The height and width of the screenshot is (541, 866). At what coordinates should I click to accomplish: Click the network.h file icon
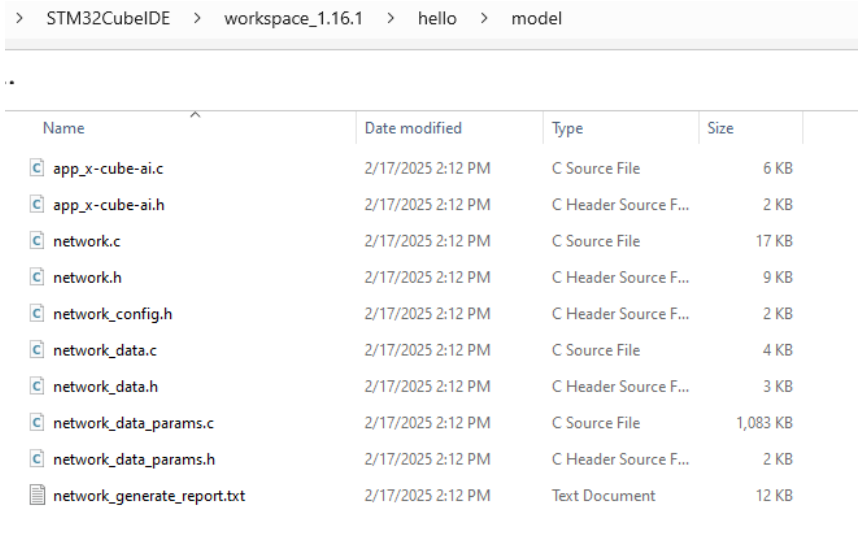(x=36, y=277)
